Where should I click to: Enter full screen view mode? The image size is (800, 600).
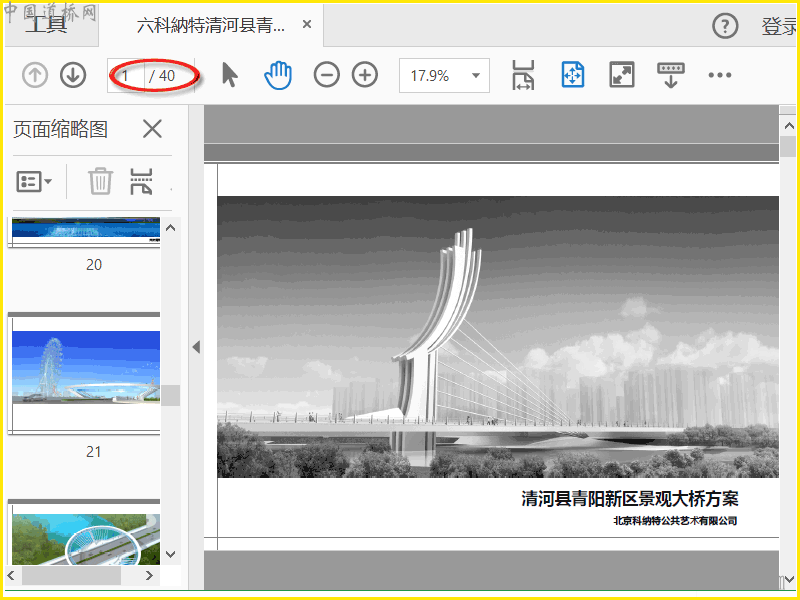coord(621,76)
